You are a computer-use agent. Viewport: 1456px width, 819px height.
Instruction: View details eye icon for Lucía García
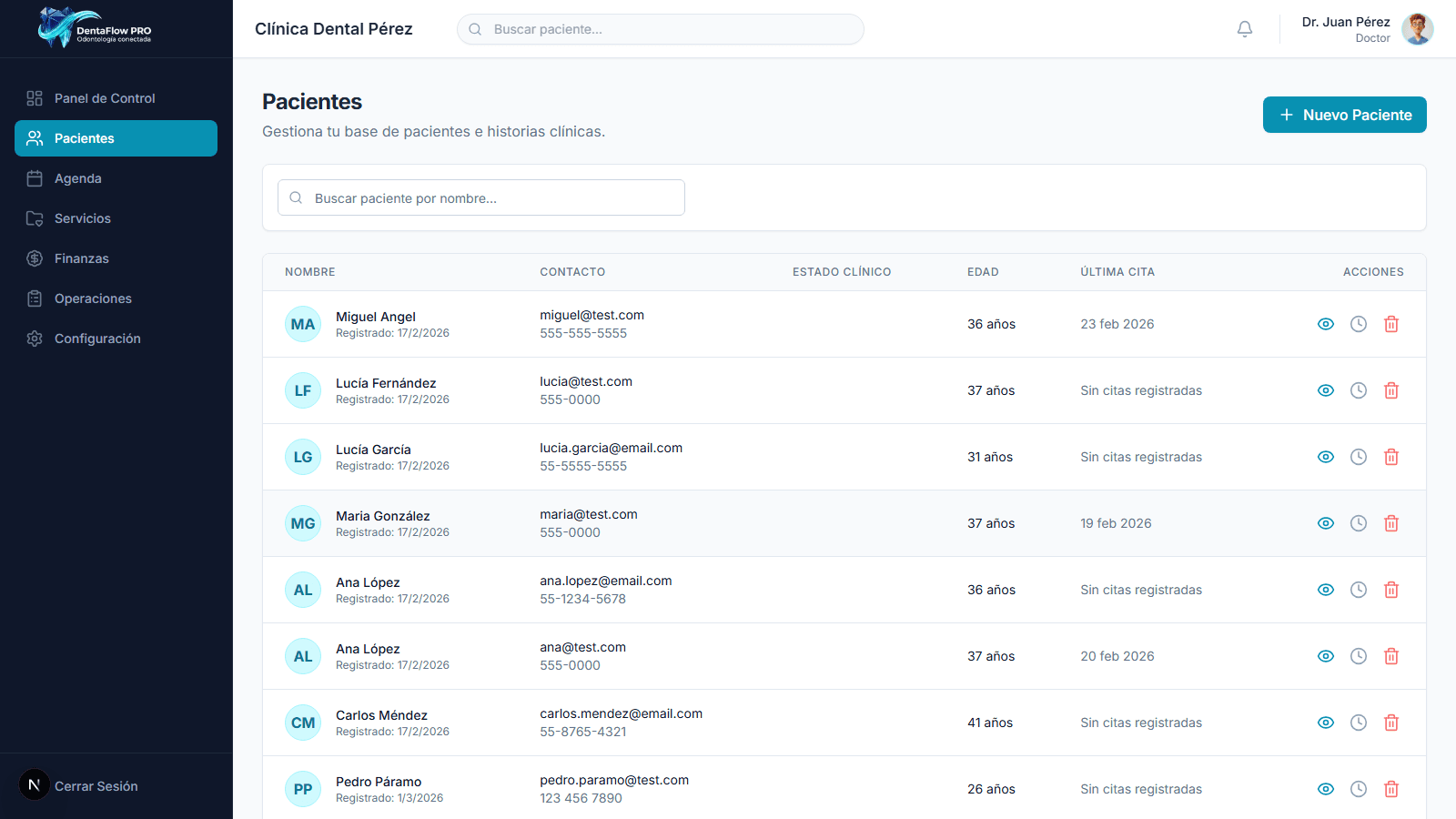pyautogui.click(x=1326, y=457)
